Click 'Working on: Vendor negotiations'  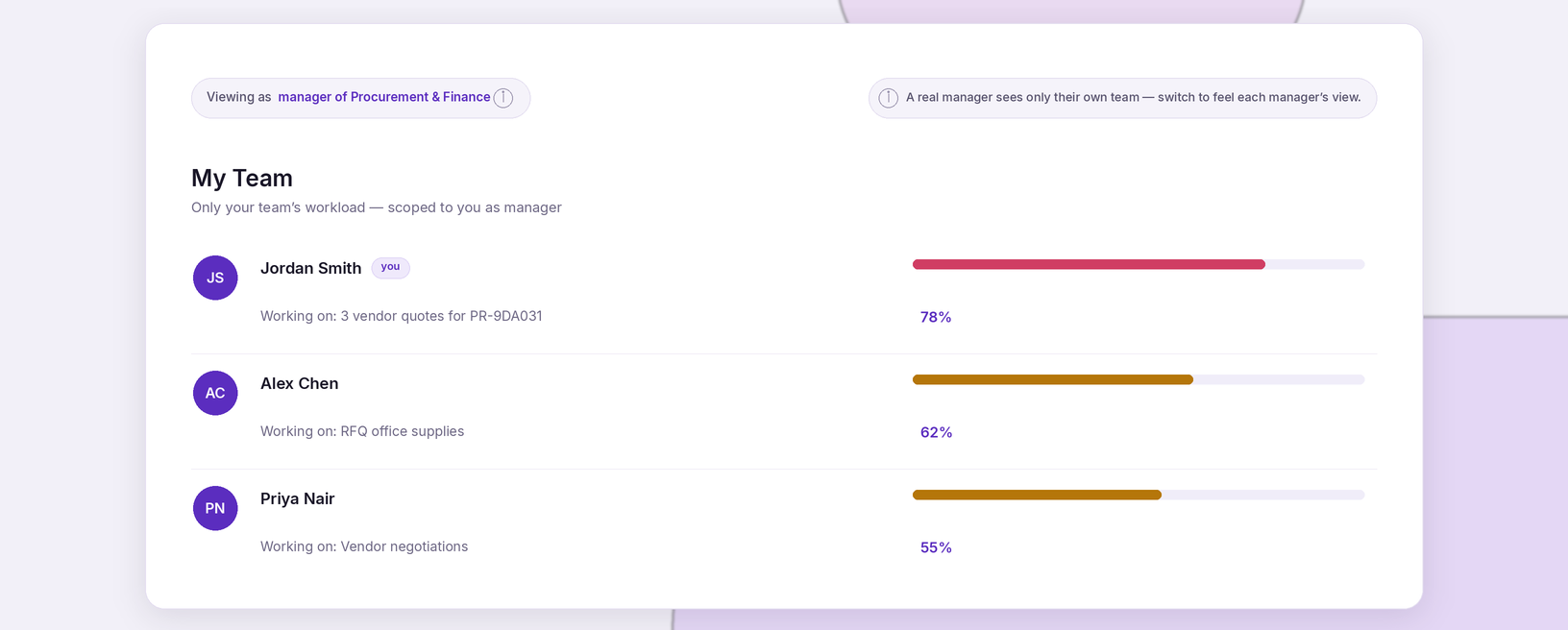[364, 546]
